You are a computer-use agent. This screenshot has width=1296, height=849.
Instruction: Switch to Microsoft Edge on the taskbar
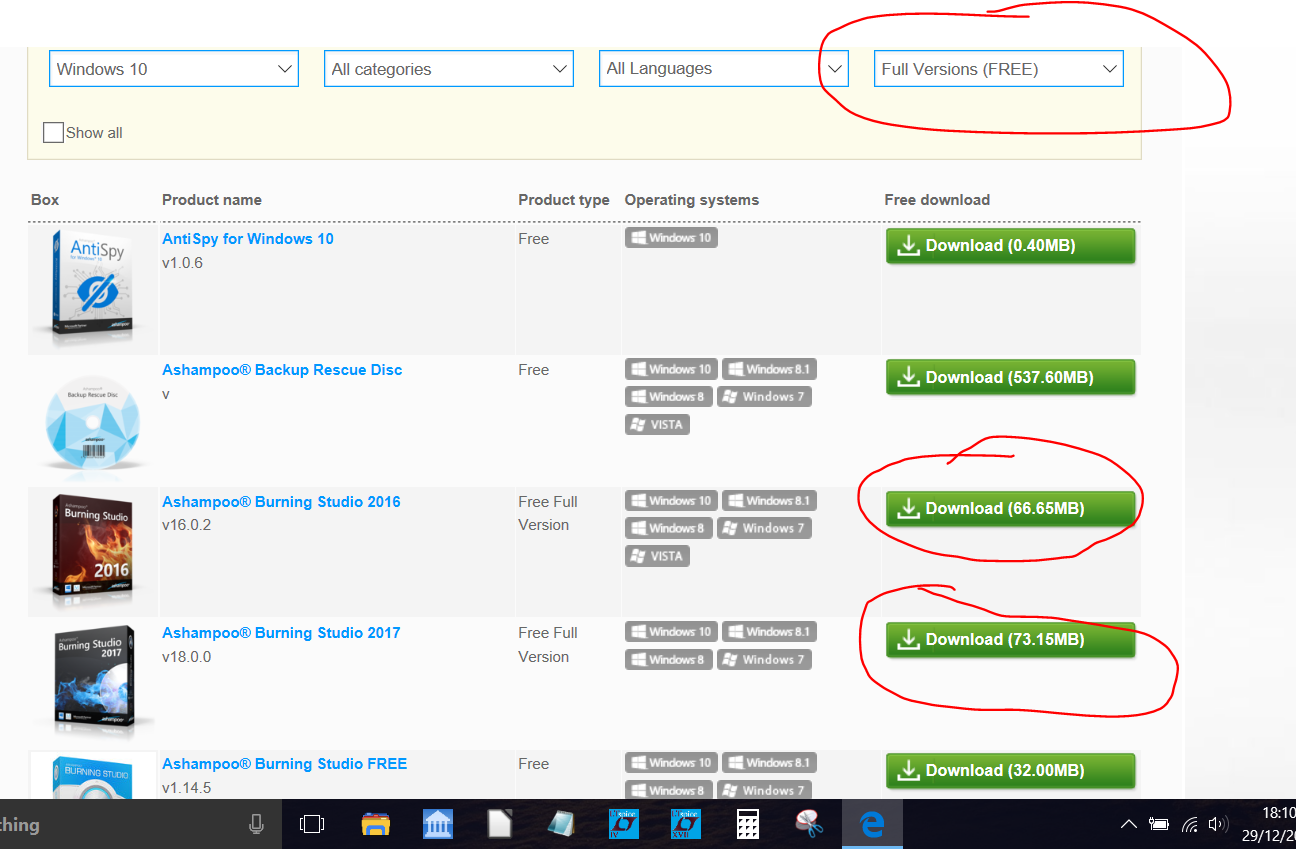coord(872,824)
